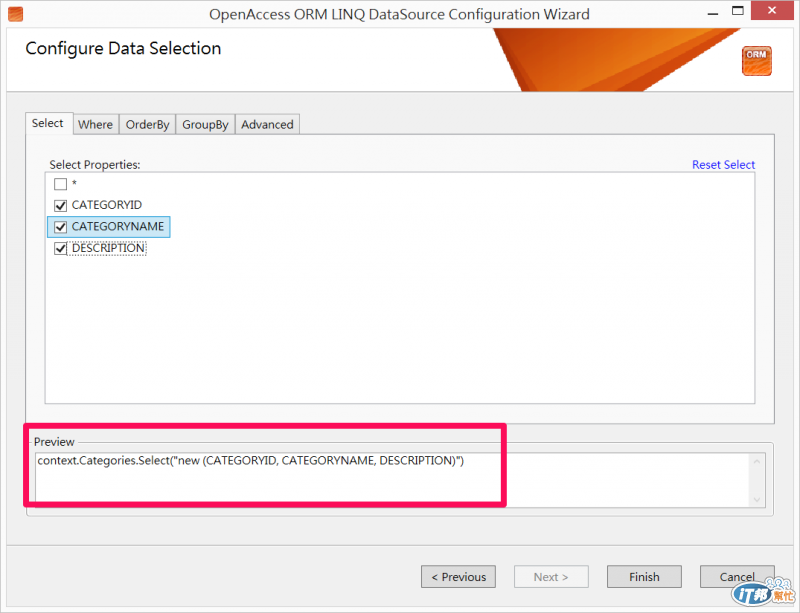Viewport: 800px width, 613px height.
Task: Uncheck the DESCRIPTION checkbox
Action: 60,249
